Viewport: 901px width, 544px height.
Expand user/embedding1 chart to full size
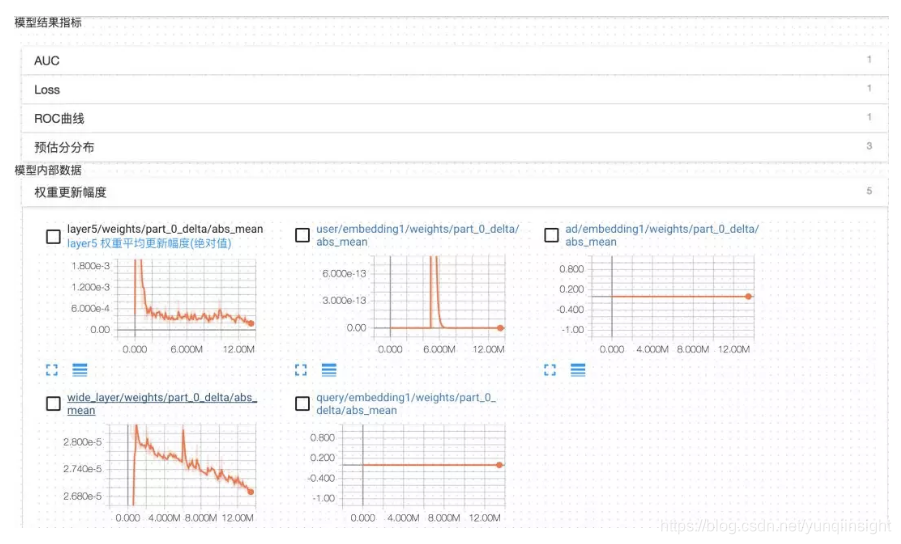click(301, 371)
